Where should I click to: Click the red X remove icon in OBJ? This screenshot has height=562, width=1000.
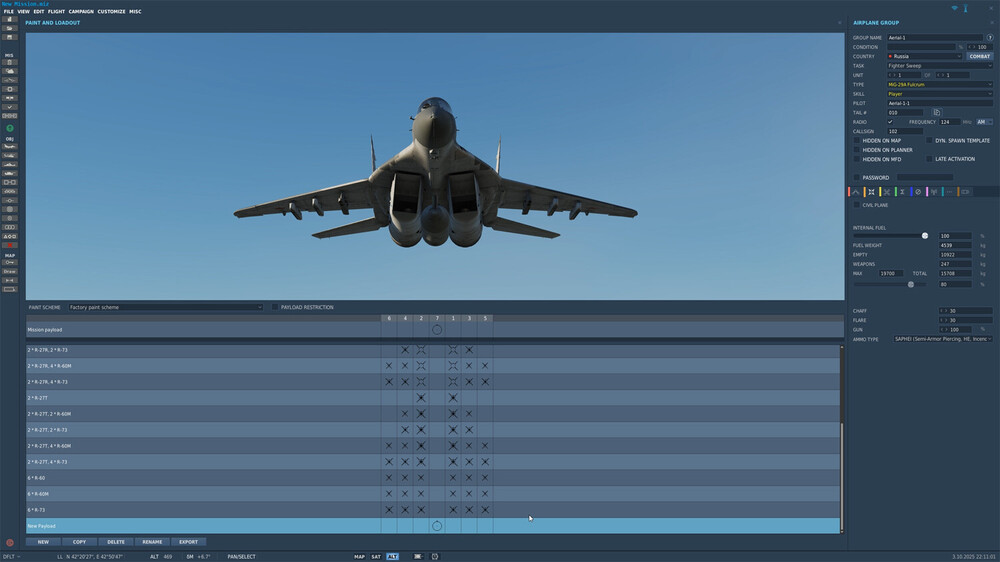[x=10, y=245]
